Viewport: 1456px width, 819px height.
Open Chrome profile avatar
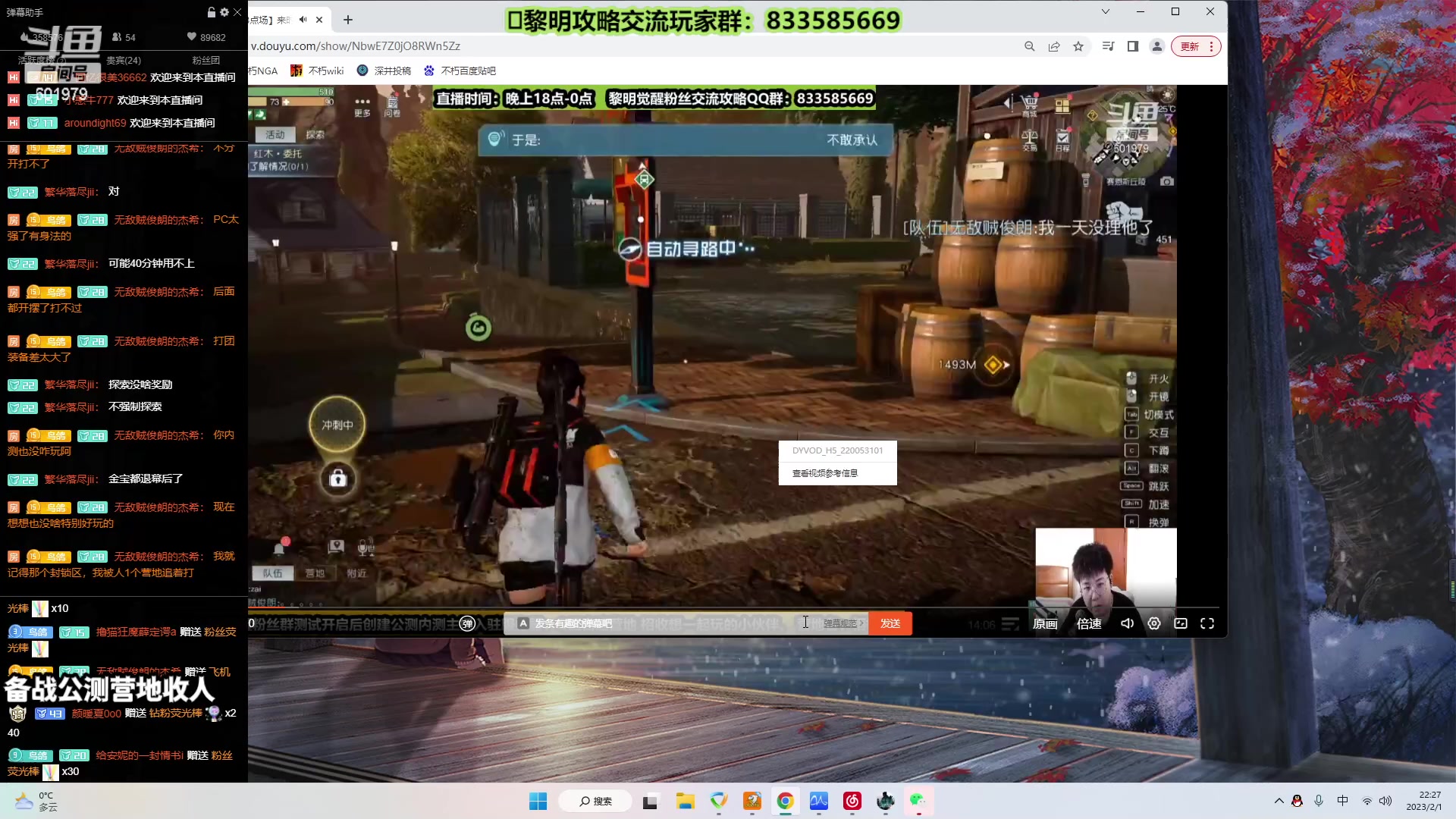(1157, 46)
